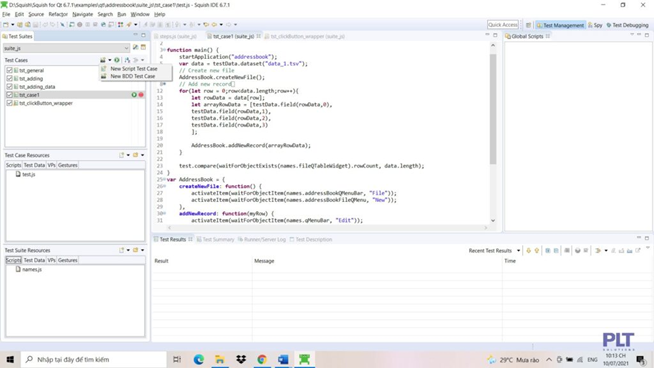Image resolution: width=654 pixels, height=368 pixels.
Task: Collapse the var AddressBook fold marker
Action: [x=164, y=179]
